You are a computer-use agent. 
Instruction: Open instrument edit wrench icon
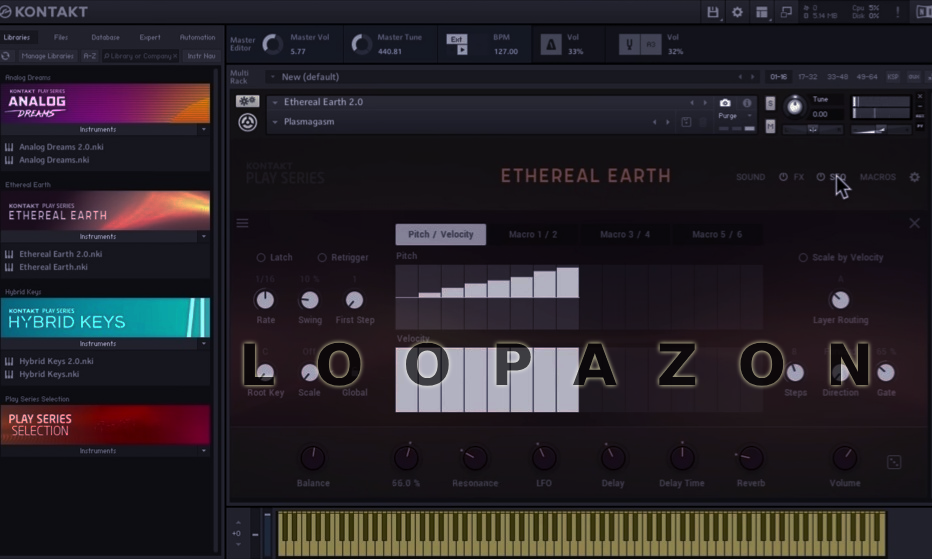click(x=247, y=101)
